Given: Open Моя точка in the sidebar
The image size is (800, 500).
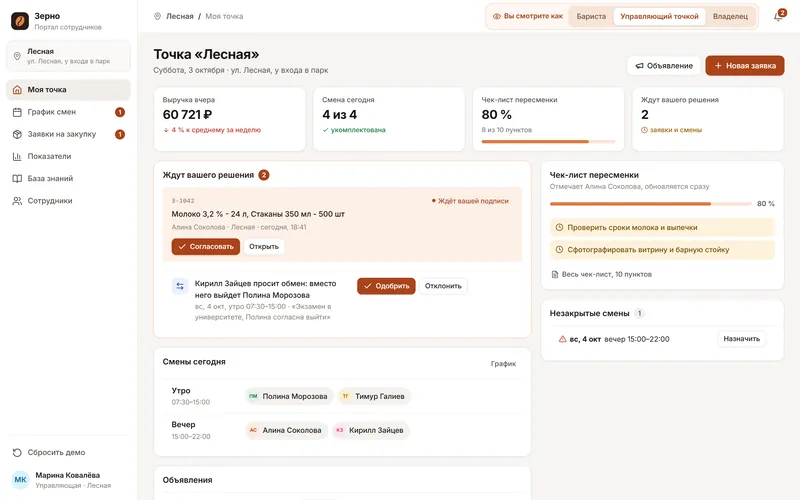Looking at the screenshot, I should tap(68, 90).
